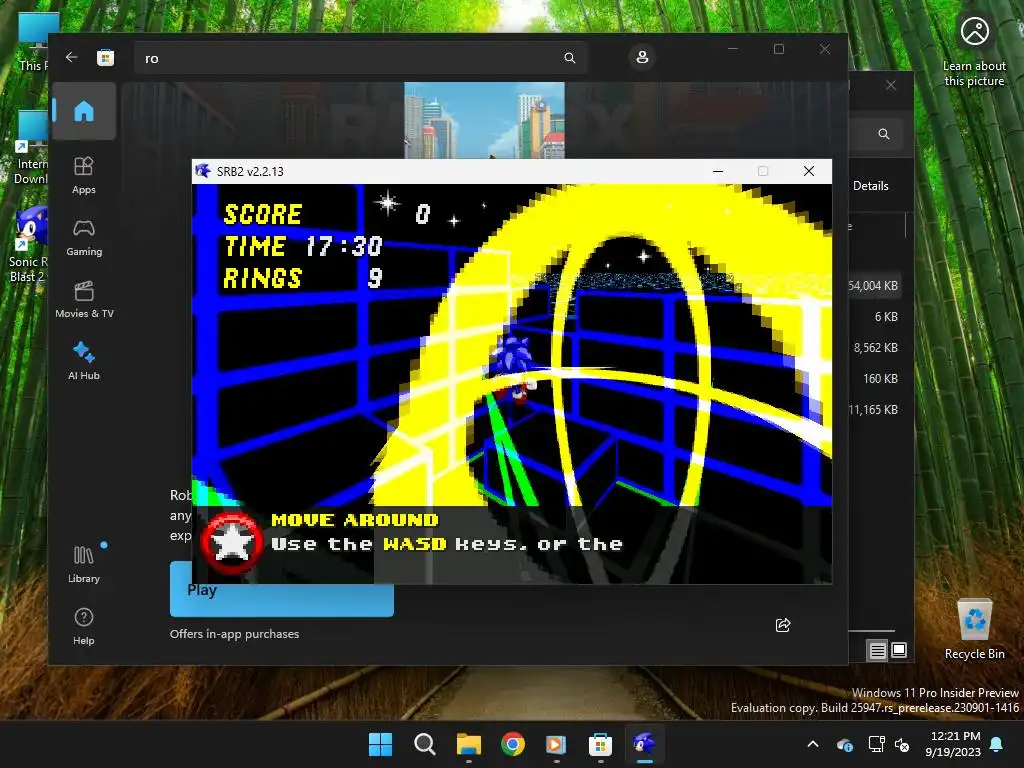1024x768 pixels.
Task: Click 'Offers in-app purchases' text
Action: 234,633
